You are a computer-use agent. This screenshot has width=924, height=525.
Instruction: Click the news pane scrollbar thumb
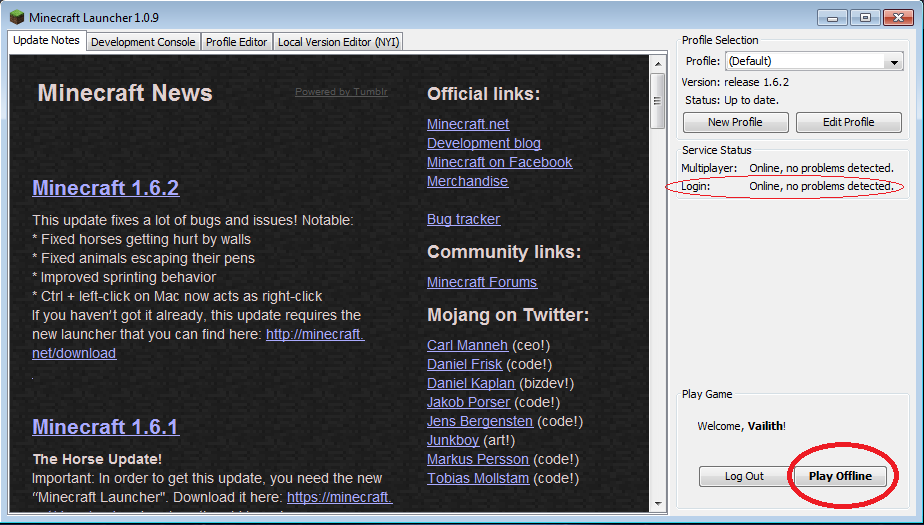coord(658,101)
